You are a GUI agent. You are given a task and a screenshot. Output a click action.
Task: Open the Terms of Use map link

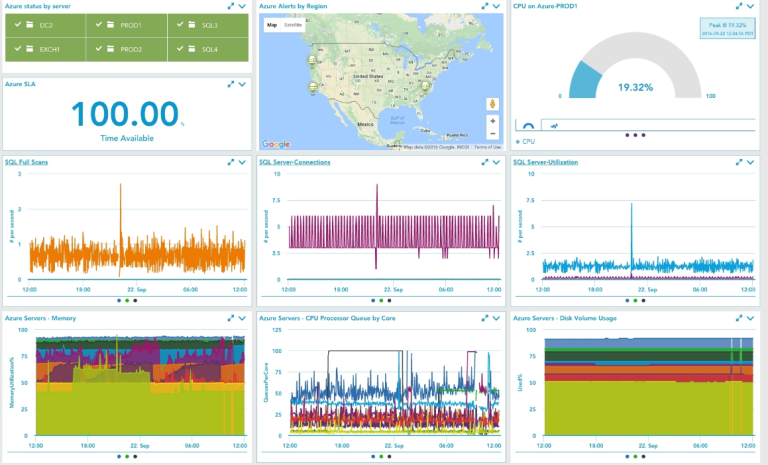click(488, 147)
